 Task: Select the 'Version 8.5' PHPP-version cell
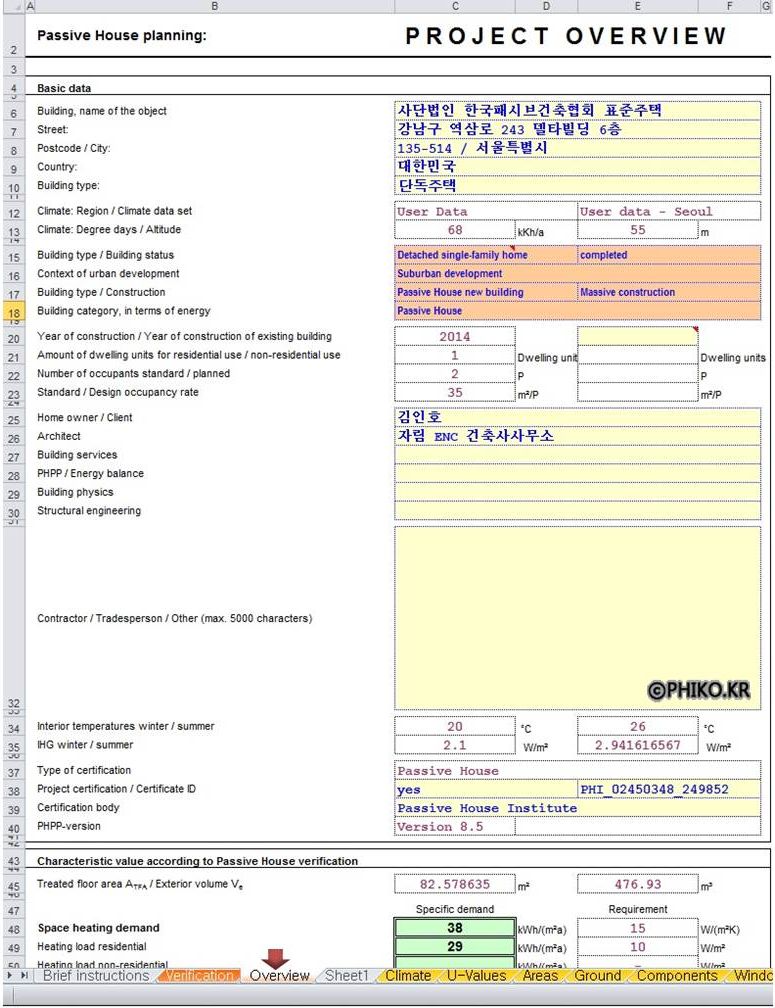(x=455, y=827)
